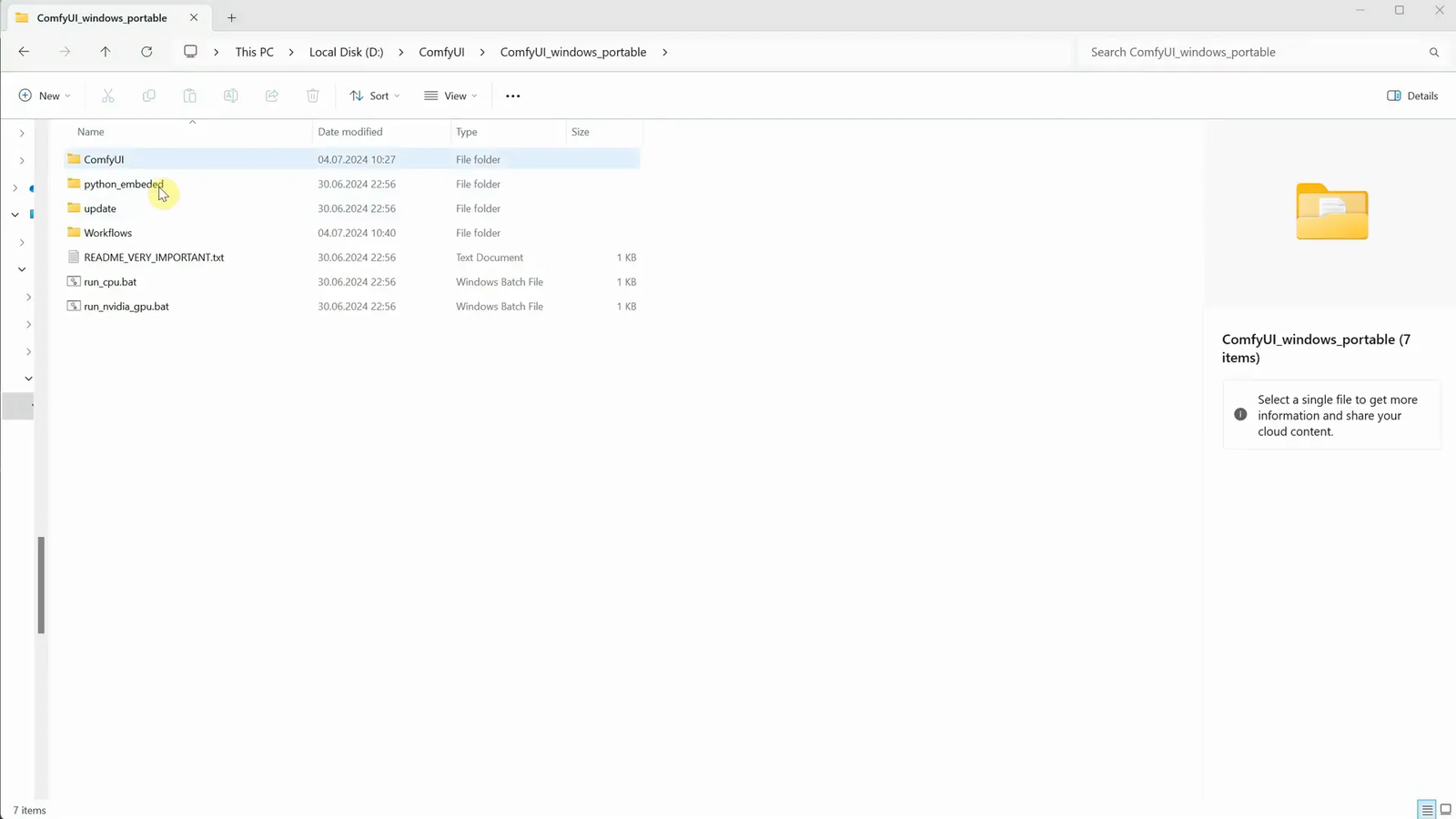
Task: Click the folder icon on the window tab
Action: coord(22,17)
